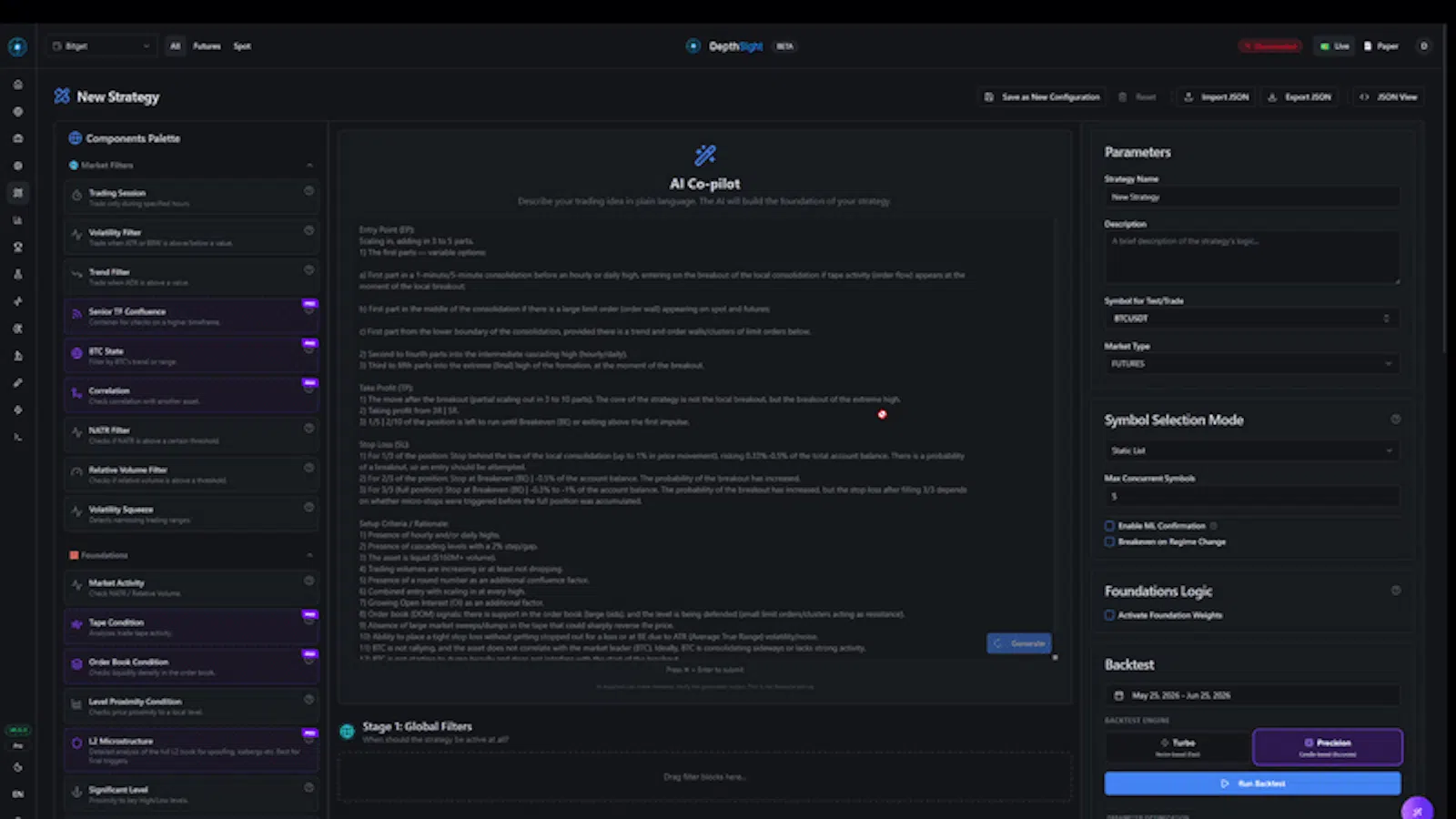Select Precision backtest engine
The width and height of the screenshot is (1456, 819).
1328,747
